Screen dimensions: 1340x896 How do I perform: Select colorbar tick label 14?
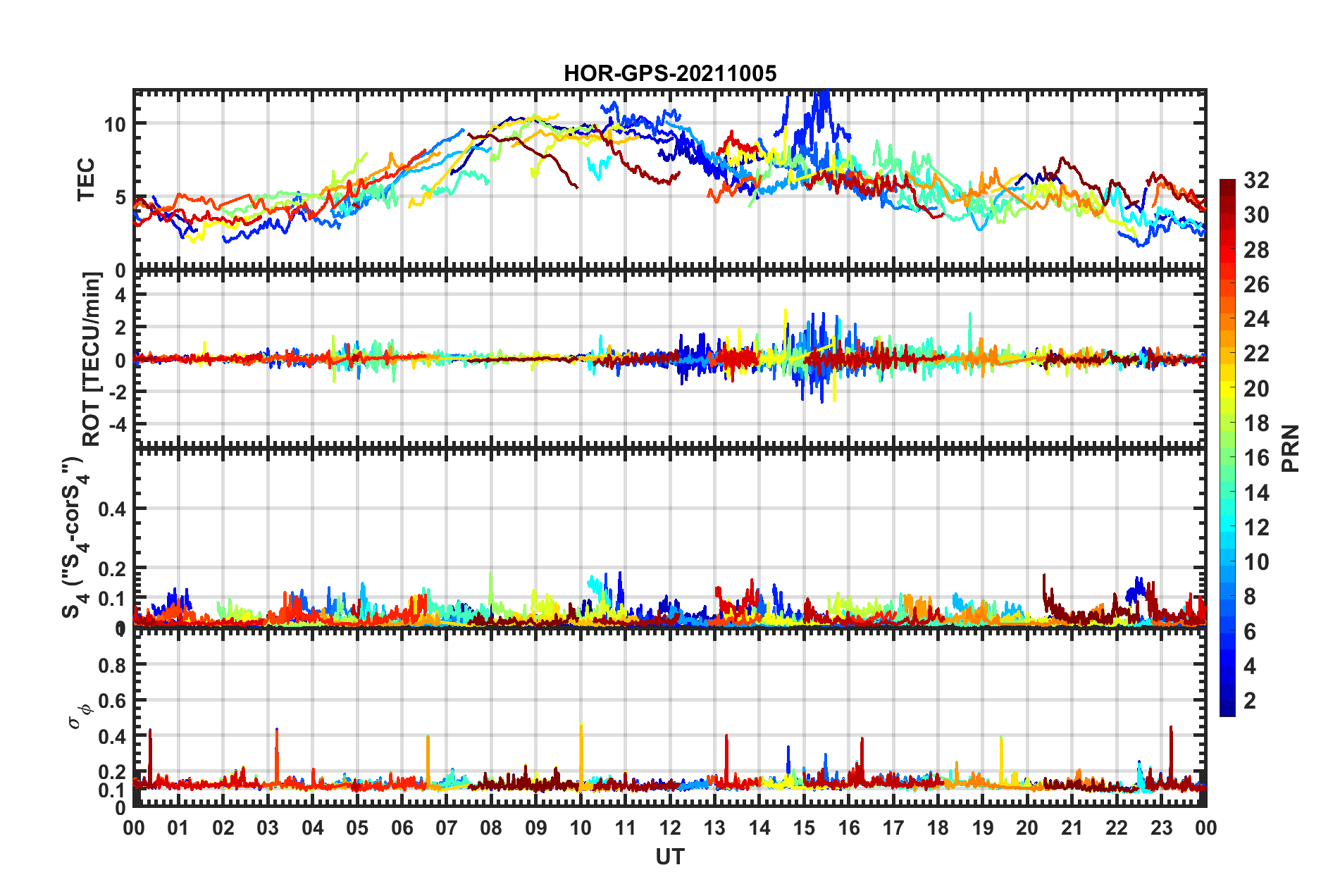[1256, 492]
